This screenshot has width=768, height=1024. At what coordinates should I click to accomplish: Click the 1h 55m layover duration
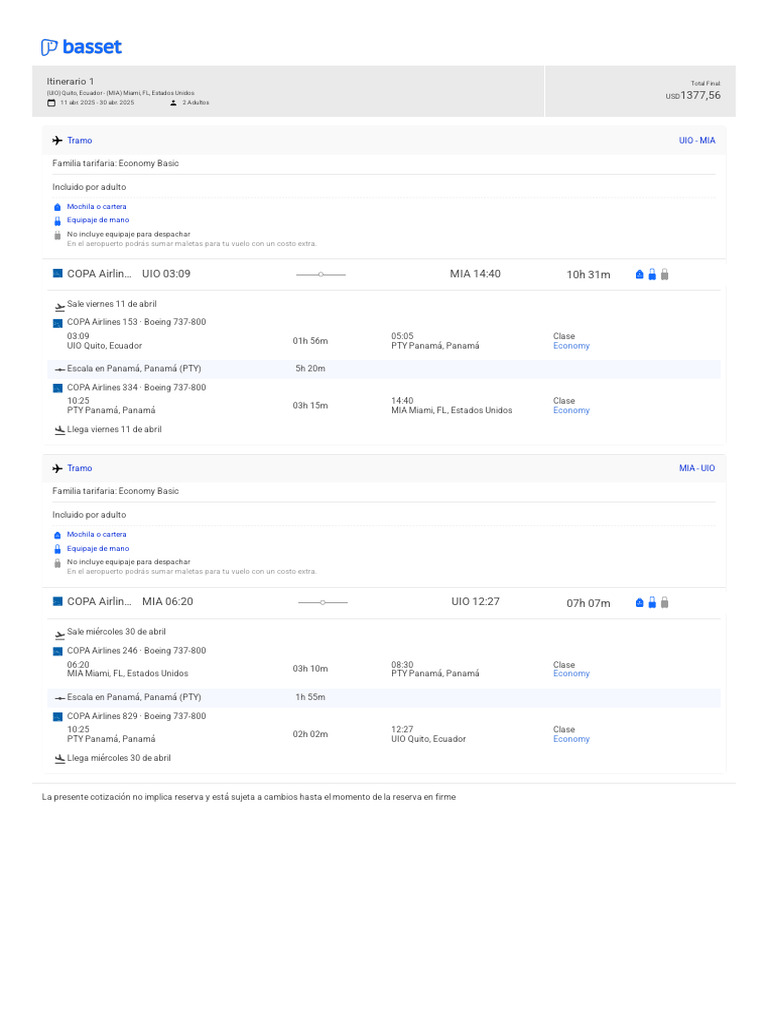click(x=310, y=697)
